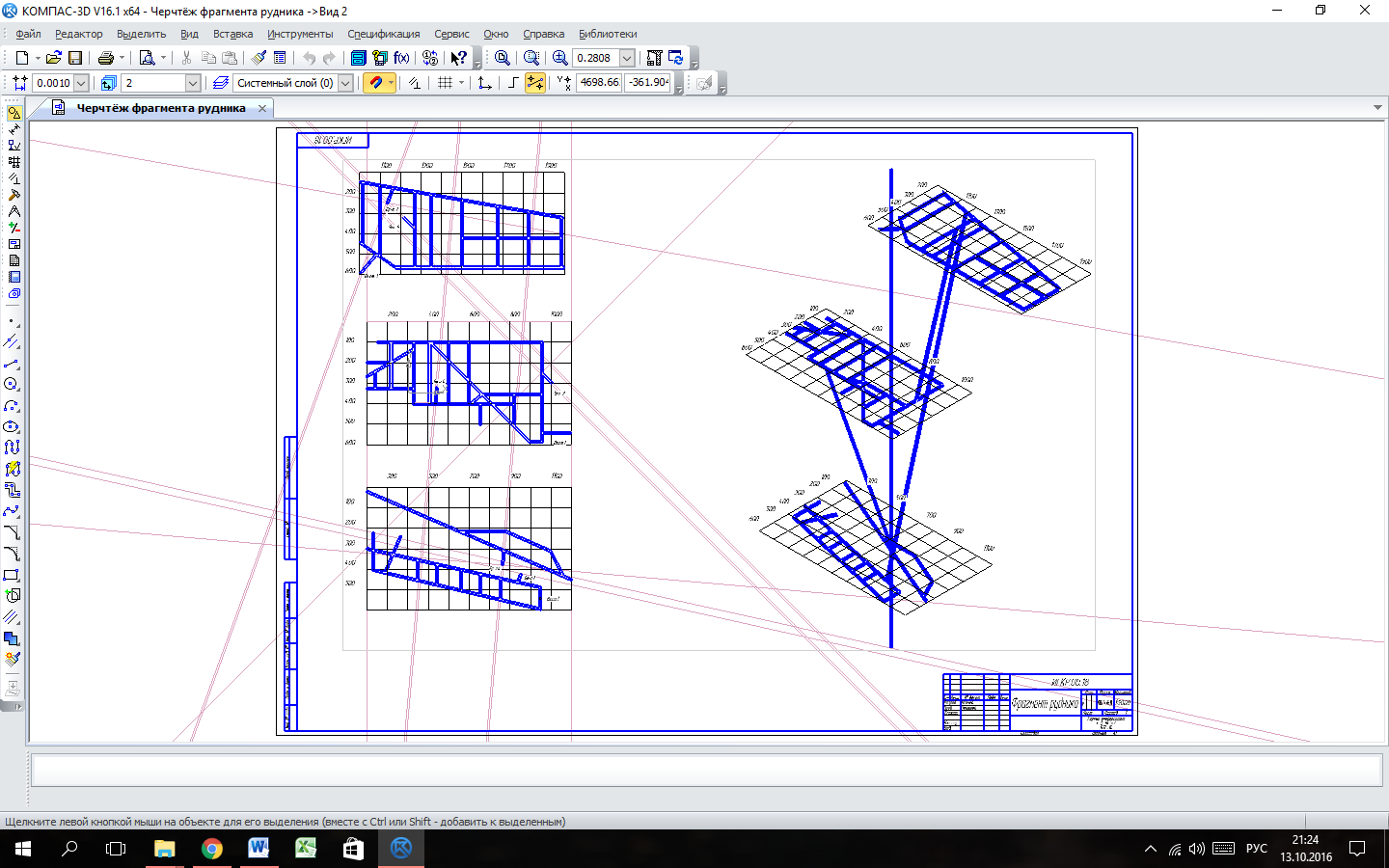Toggle the grid display button
1389x868 pixels.
pyautogui.click(x=445, y=83)
